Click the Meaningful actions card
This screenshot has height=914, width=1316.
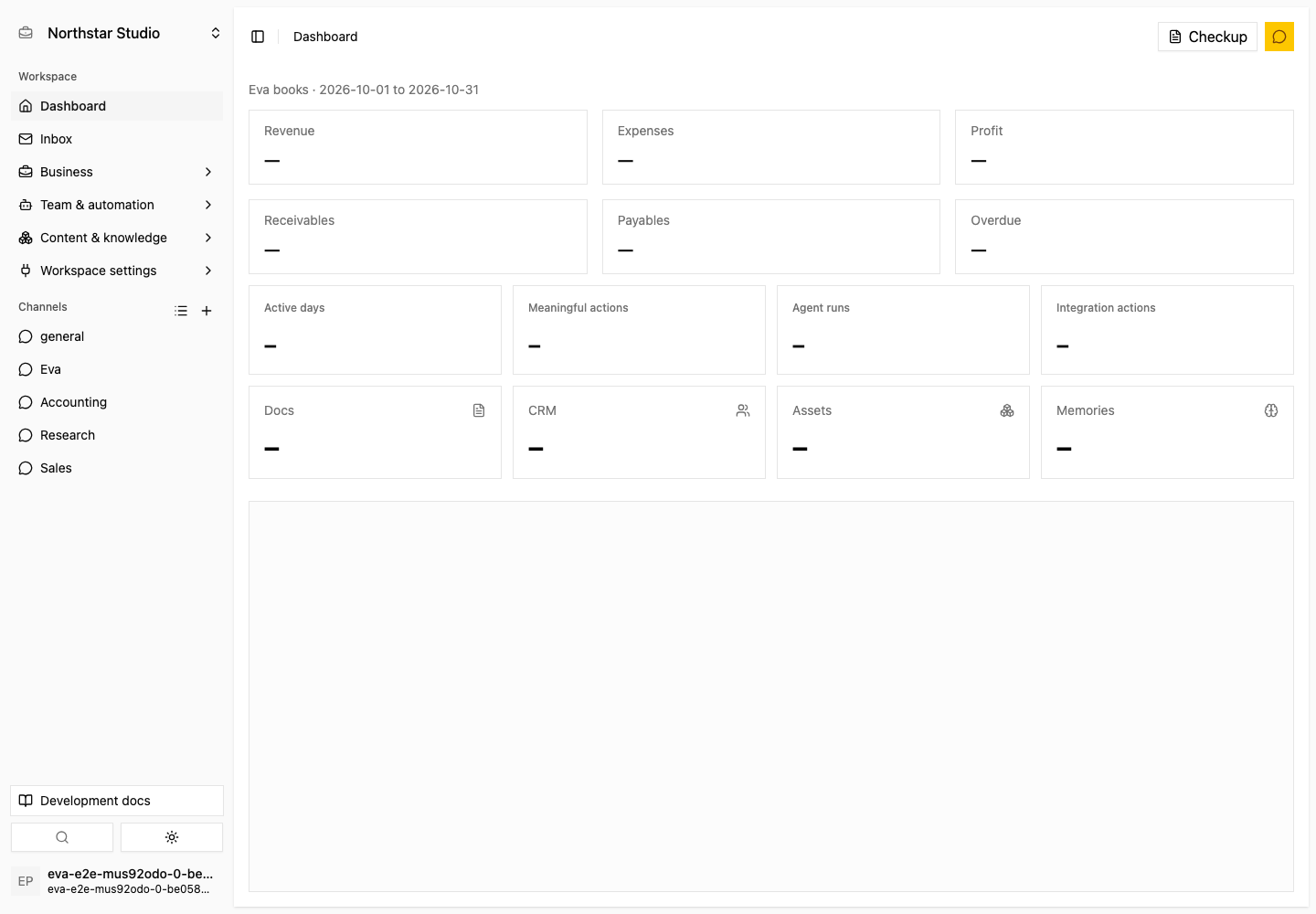point(639,330)
